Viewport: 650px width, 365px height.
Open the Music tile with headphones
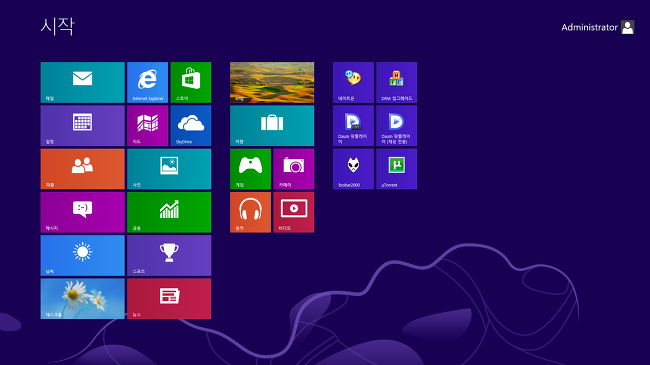tap(250, 212)
